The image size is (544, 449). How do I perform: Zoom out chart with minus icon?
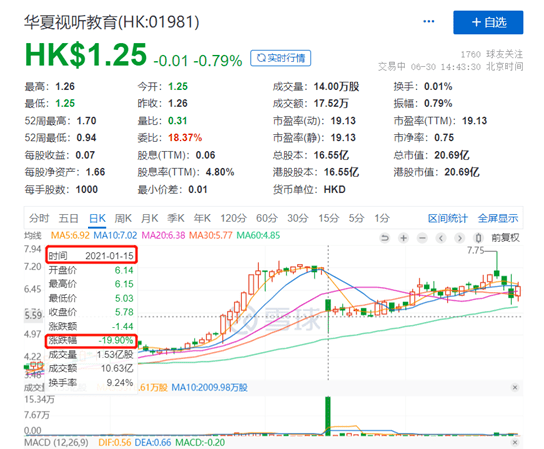(422, 238)
